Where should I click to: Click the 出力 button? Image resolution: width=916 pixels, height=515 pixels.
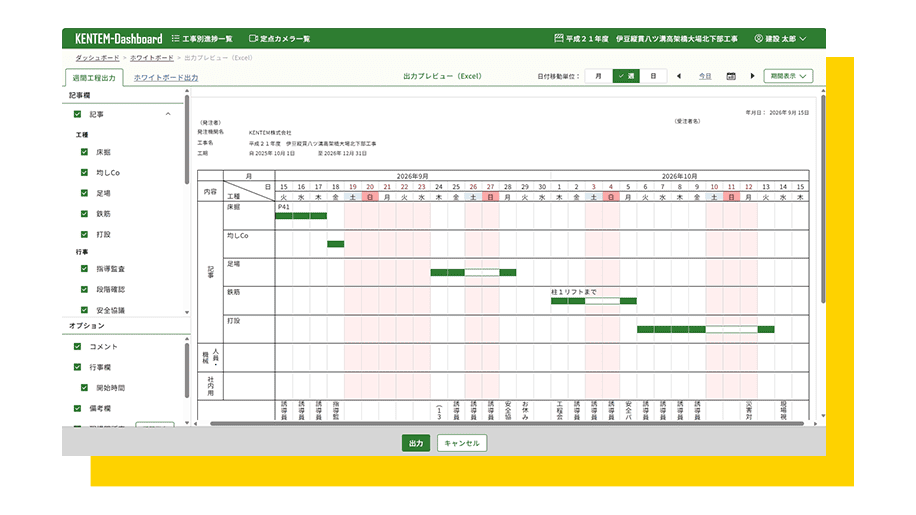tap(416, 443)
